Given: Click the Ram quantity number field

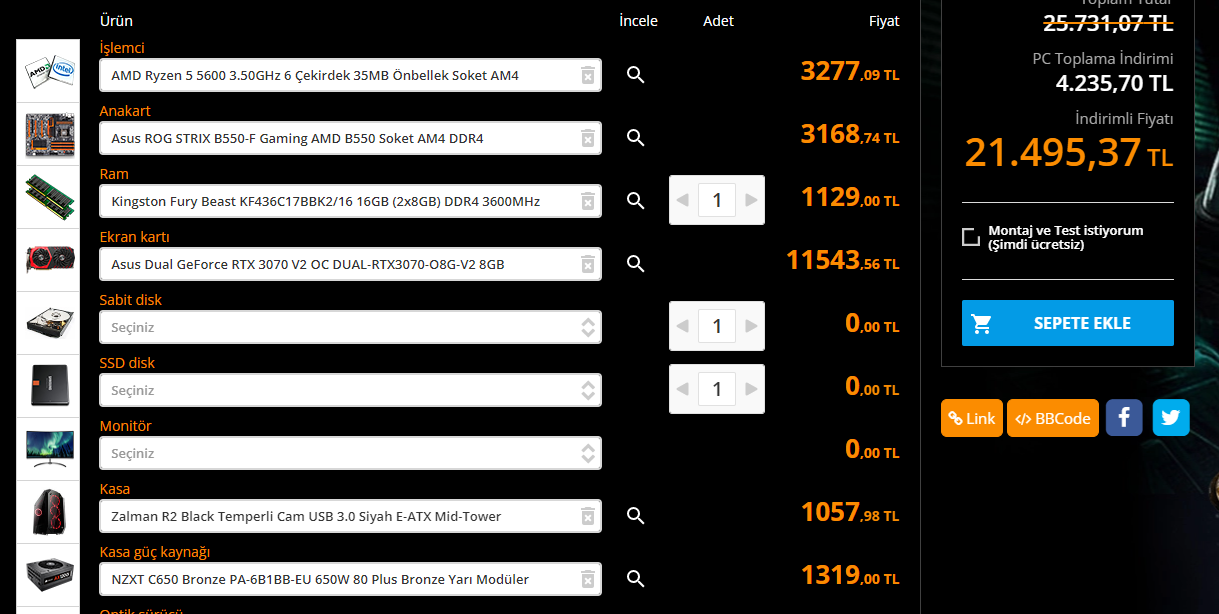Looking at the screenshot, I should [x=717, y=200].
